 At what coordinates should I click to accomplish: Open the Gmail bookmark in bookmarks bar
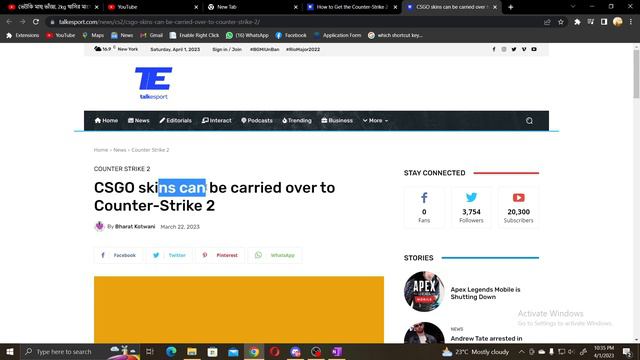(151, 36)
